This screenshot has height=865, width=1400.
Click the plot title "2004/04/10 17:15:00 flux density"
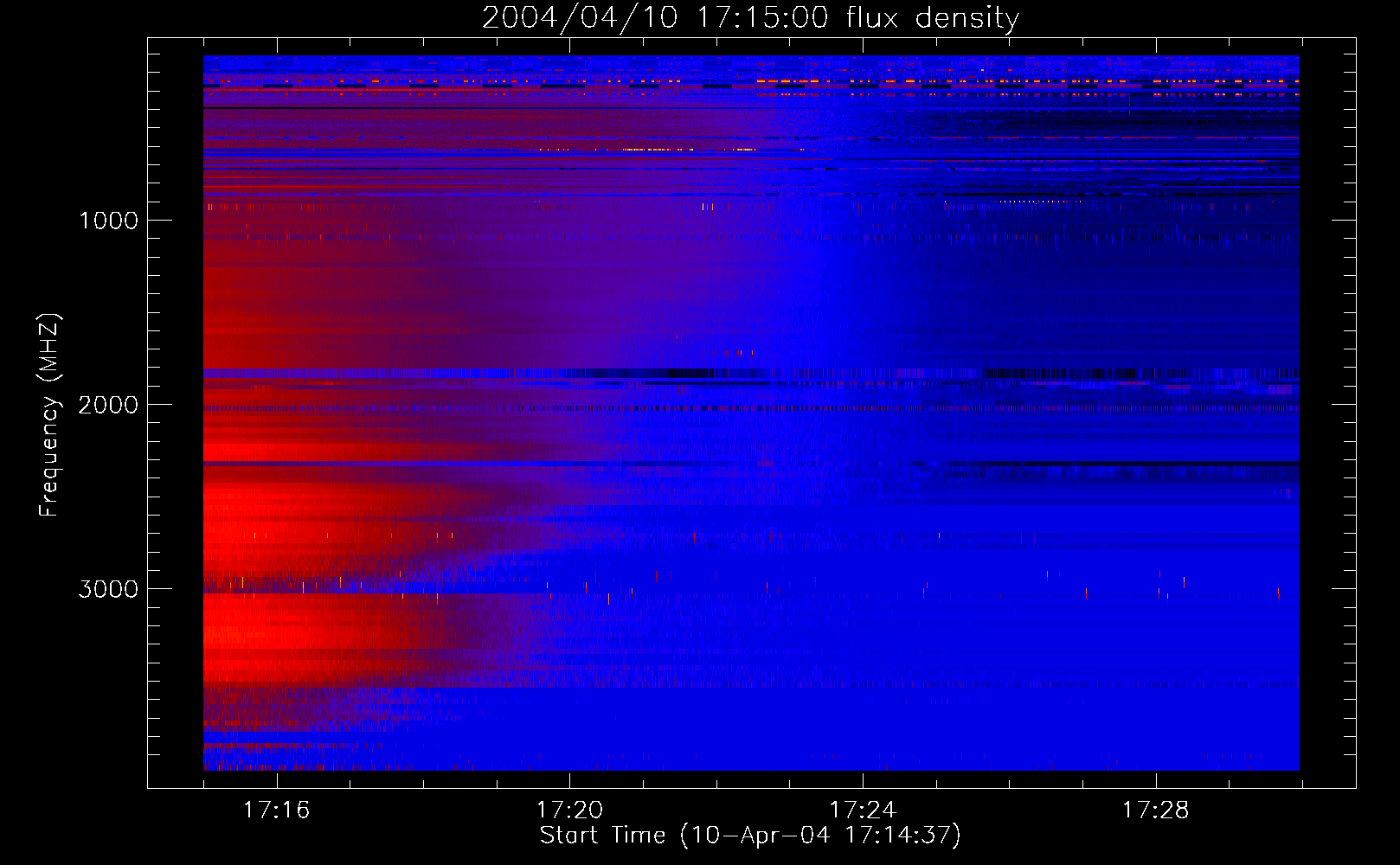(750, 17)
